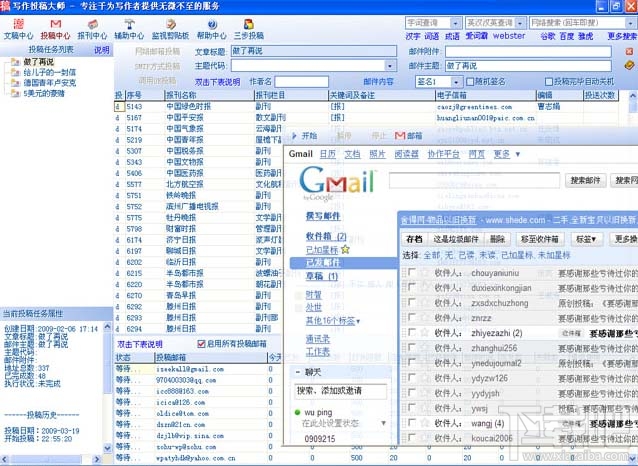Screen dimensions: 638x466
Task: Open the 主题代码 dropdown
Action: pyautogui.click(x=390, y=66)
